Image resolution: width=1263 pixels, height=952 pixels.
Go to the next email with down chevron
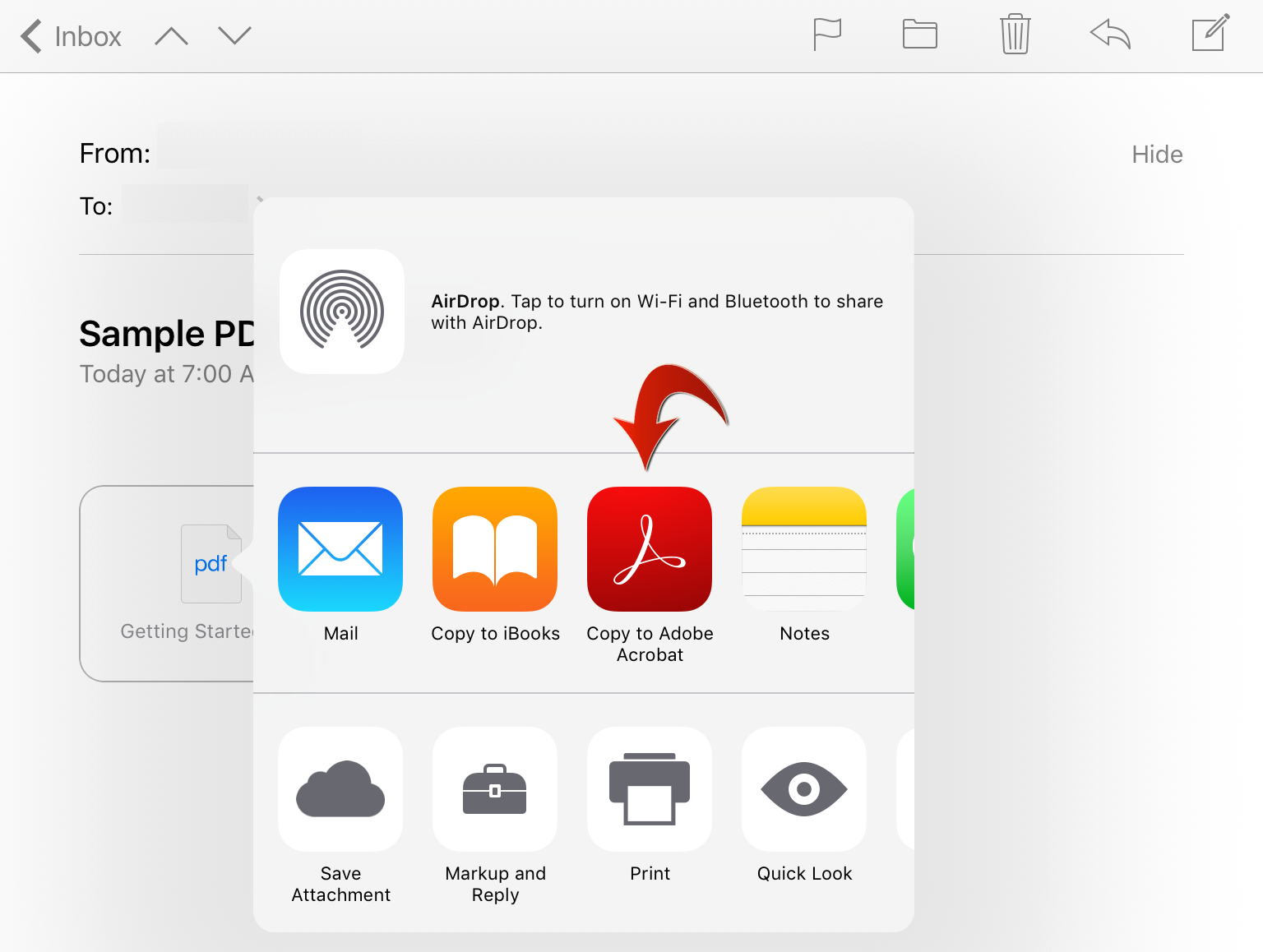pyautogui.click(x=234, y=35)
